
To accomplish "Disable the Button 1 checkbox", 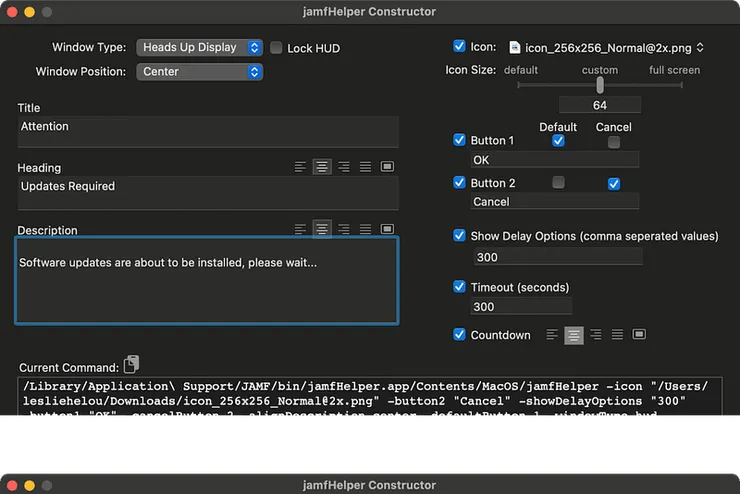I will [x=459, y=140].
